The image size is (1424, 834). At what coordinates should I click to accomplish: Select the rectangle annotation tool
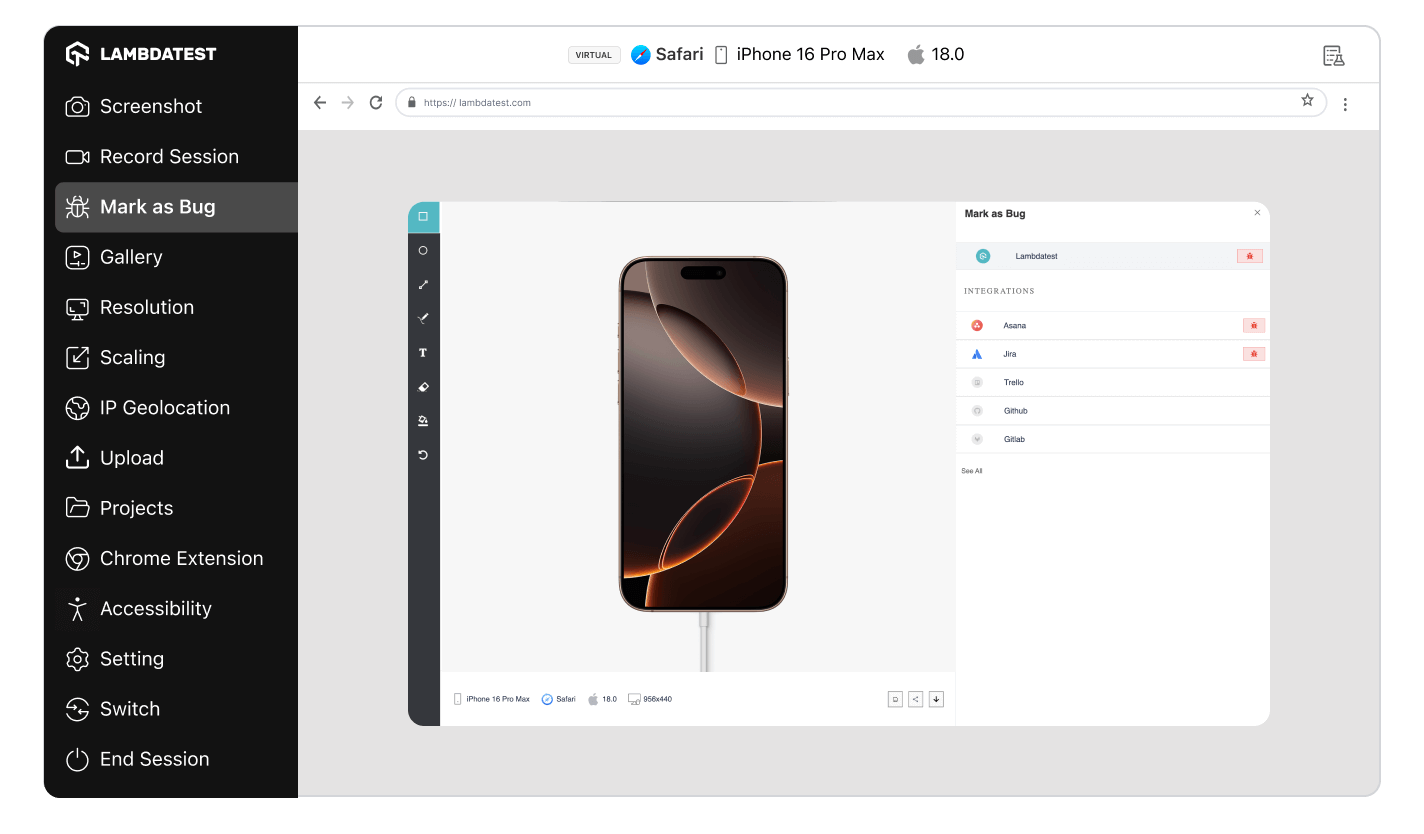click(423, 217)
